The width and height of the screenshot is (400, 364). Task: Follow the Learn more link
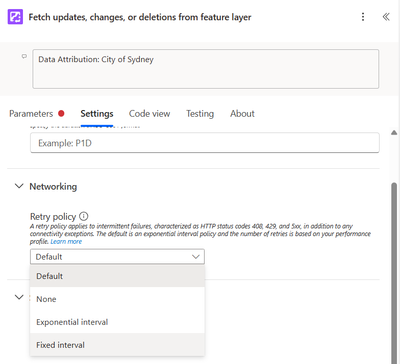point(66,242)
